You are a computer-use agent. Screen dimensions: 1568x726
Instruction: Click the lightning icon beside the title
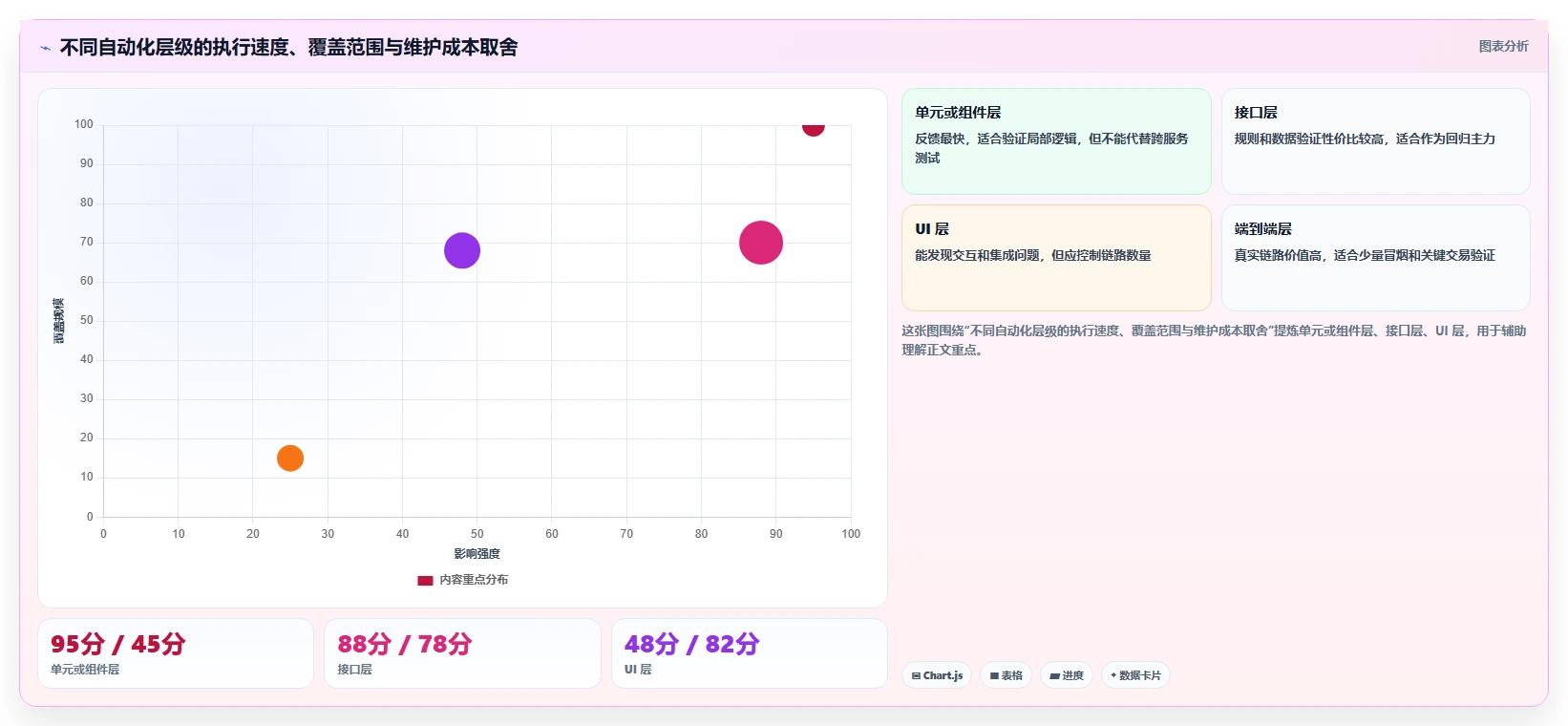[45, 48]
